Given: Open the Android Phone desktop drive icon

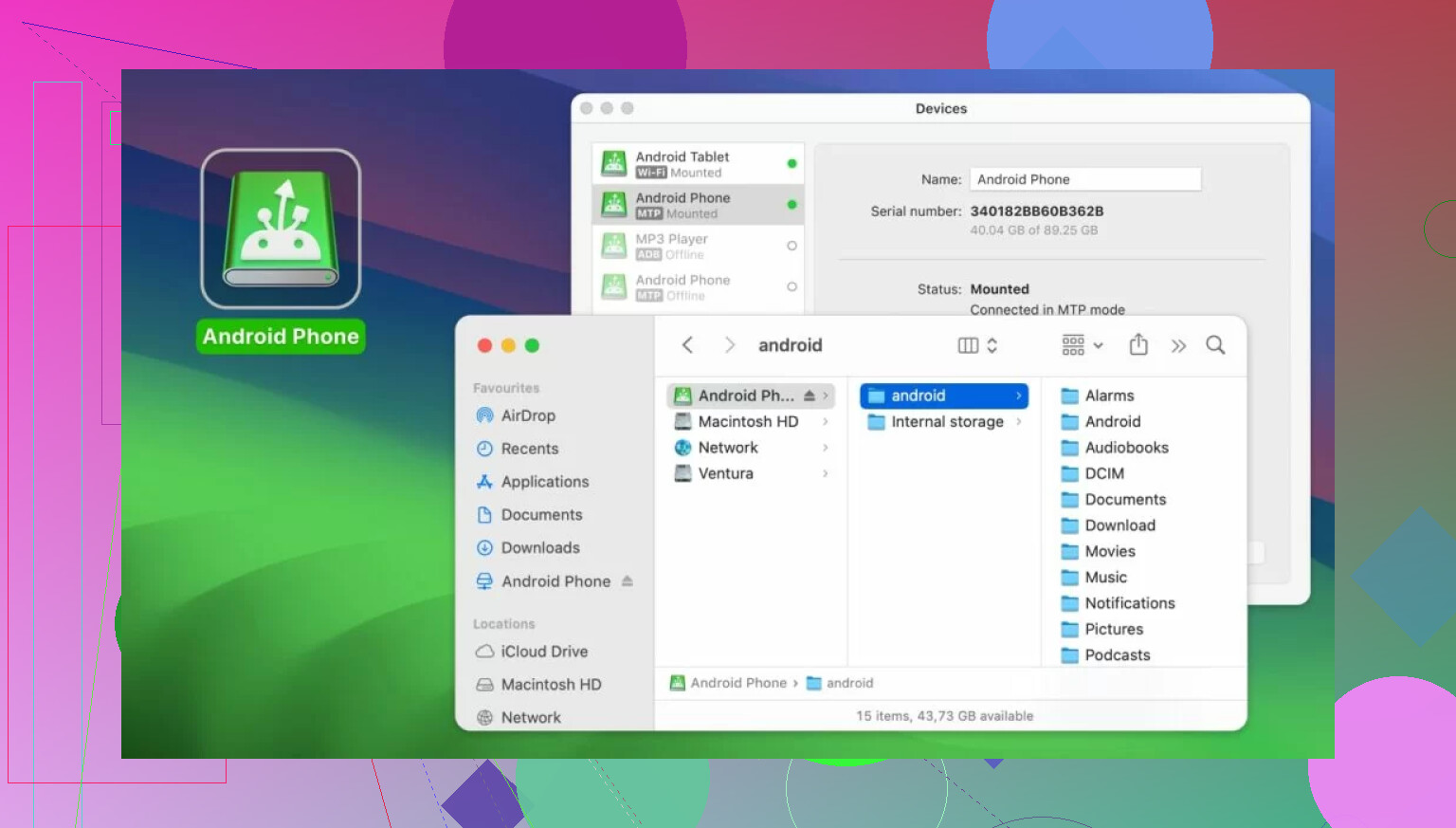Looking at the screenshot, I should pos(281,230).
